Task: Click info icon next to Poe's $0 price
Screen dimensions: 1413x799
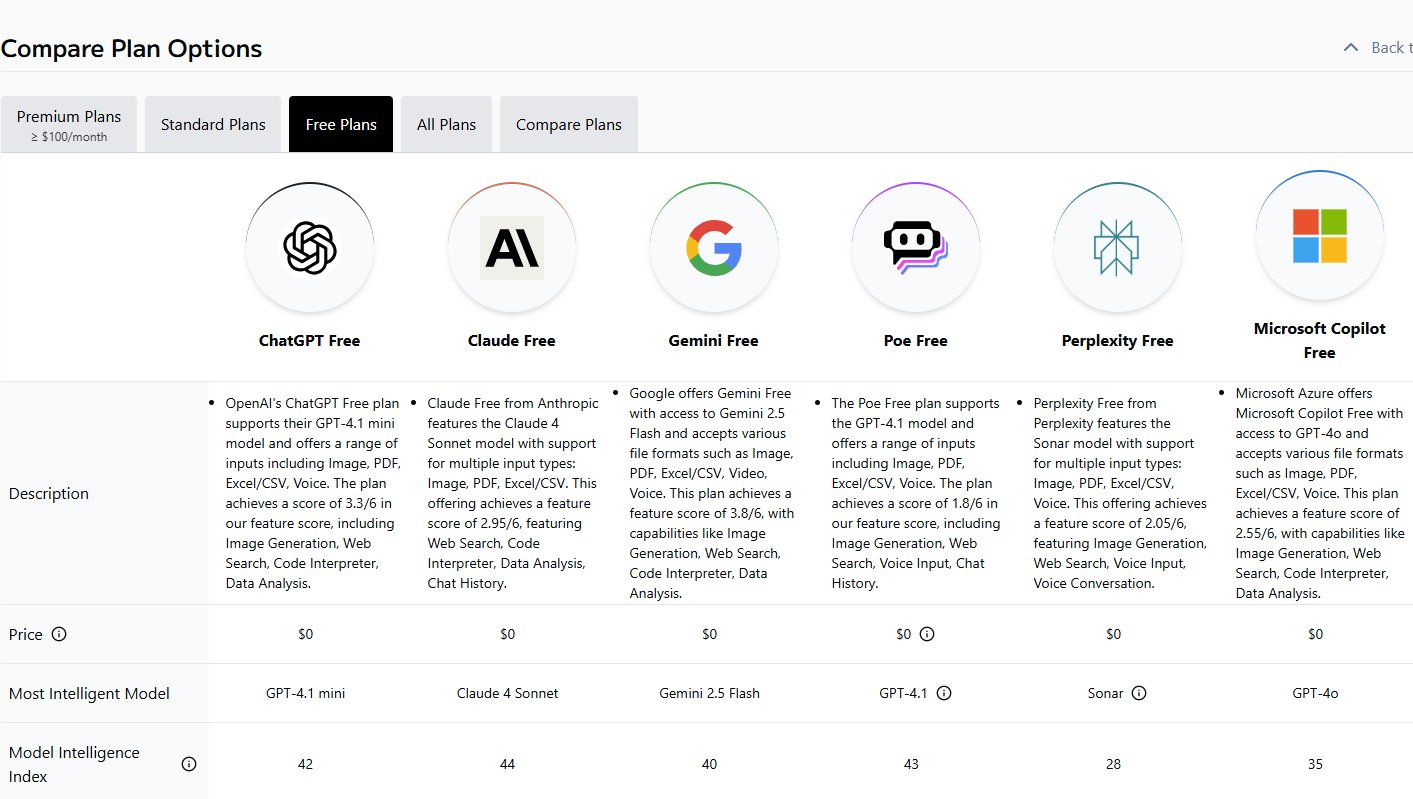Action: tap(927, 634)
